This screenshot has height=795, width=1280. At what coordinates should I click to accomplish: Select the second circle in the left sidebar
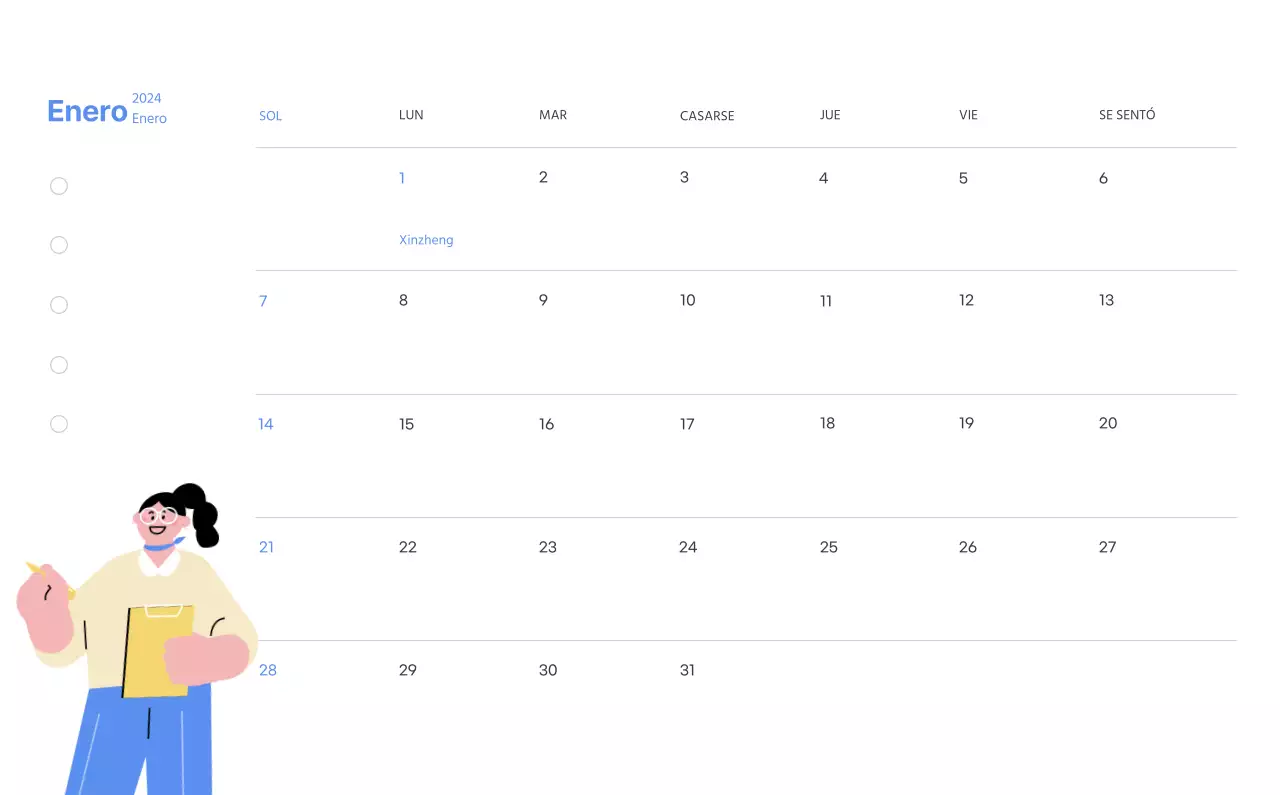59,245
